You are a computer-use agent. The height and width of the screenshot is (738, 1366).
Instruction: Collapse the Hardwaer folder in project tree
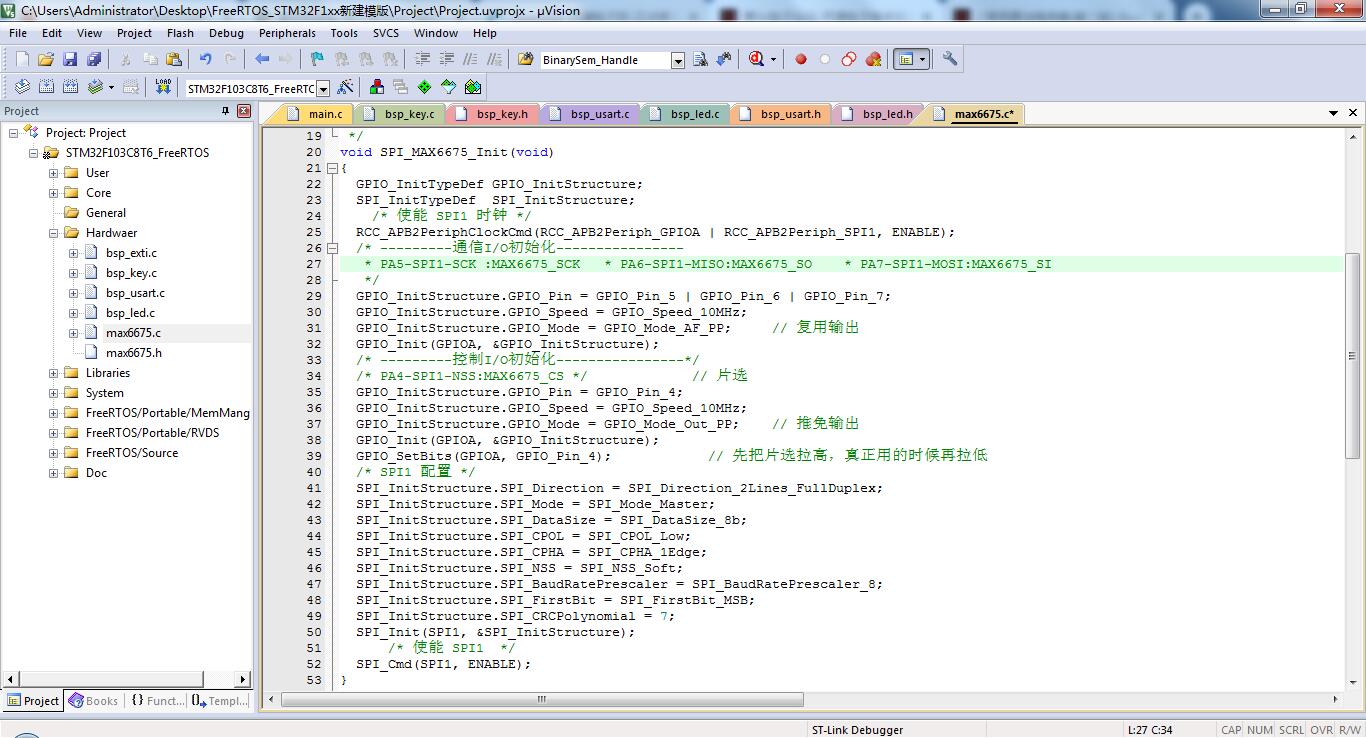click(x=53, y=233)
